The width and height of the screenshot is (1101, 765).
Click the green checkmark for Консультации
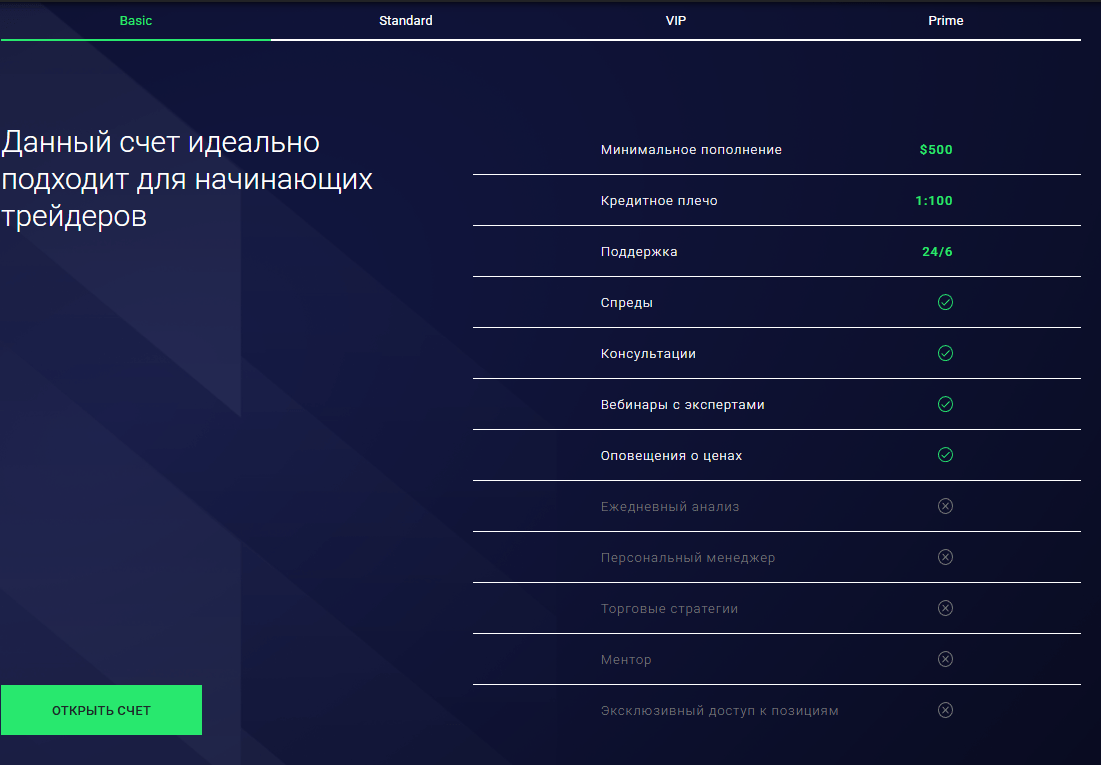click(945, 353)
